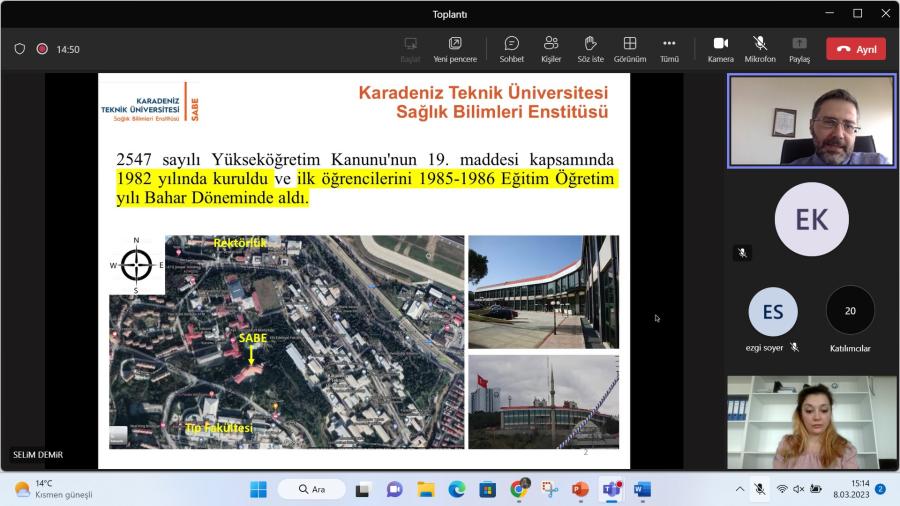Click muted mic icon near EK
This screenshot has height=506, width=900.
click(x=742, y=253)
